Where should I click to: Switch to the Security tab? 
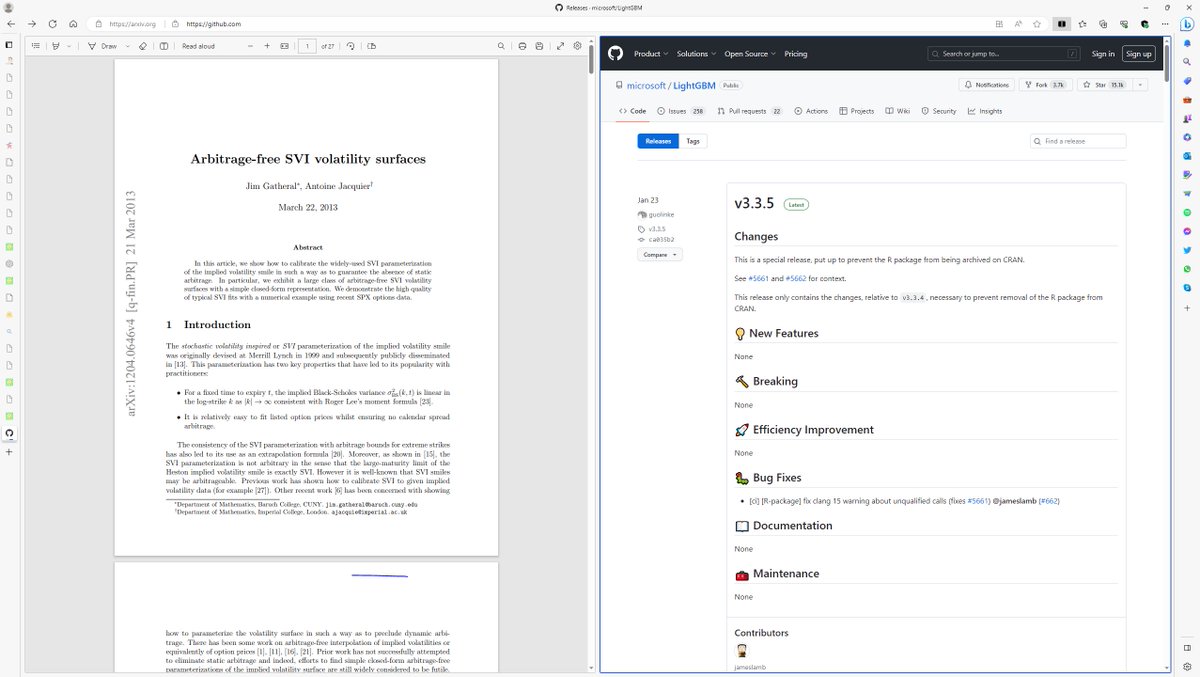point(939,111)
